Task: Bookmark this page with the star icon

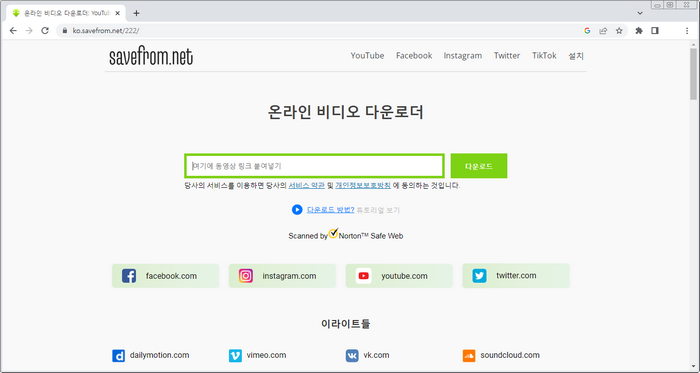Action: (619, 31)
